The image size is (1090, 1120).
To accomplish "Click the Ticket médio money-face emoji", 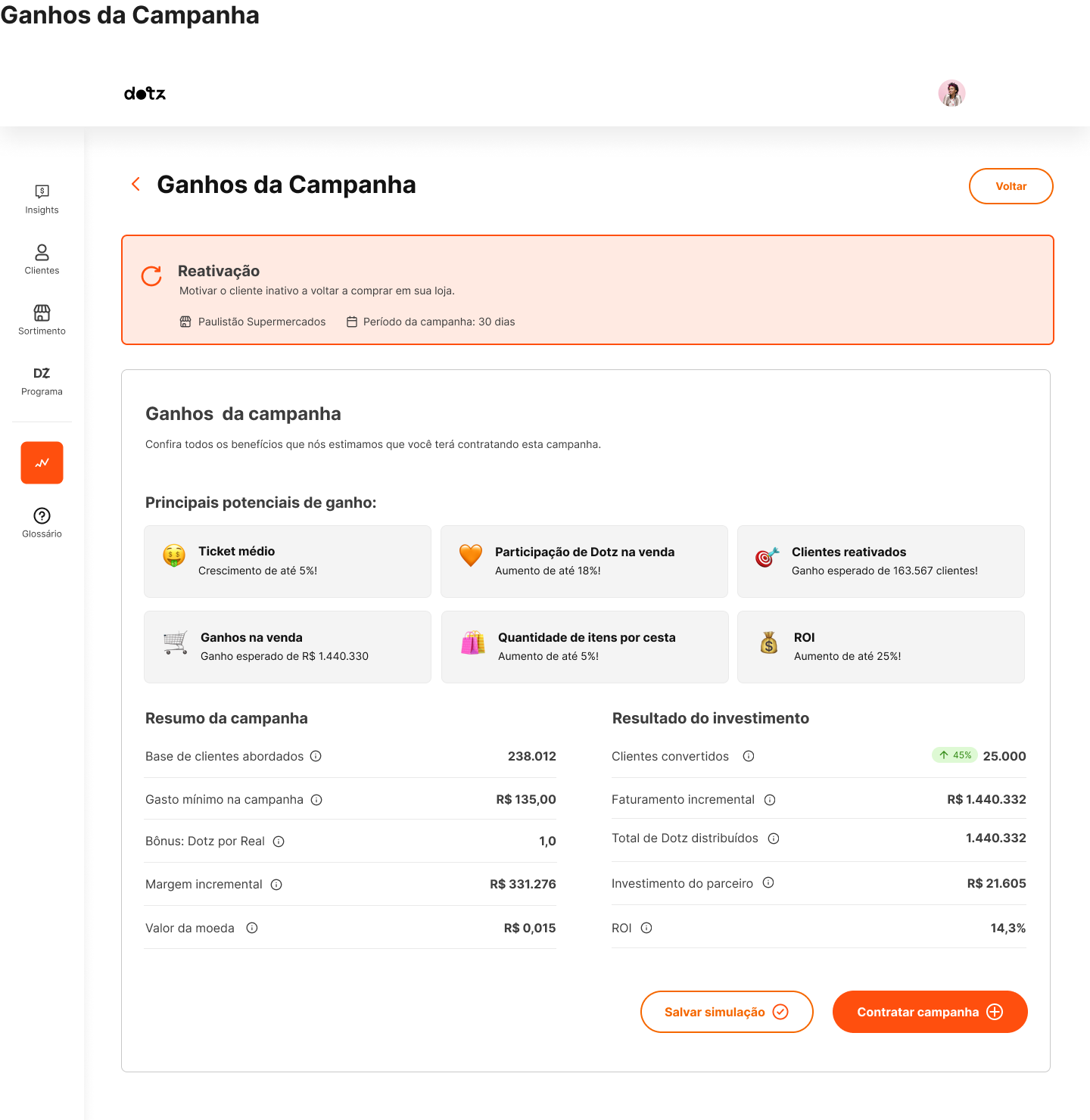I will pos(174,555).
